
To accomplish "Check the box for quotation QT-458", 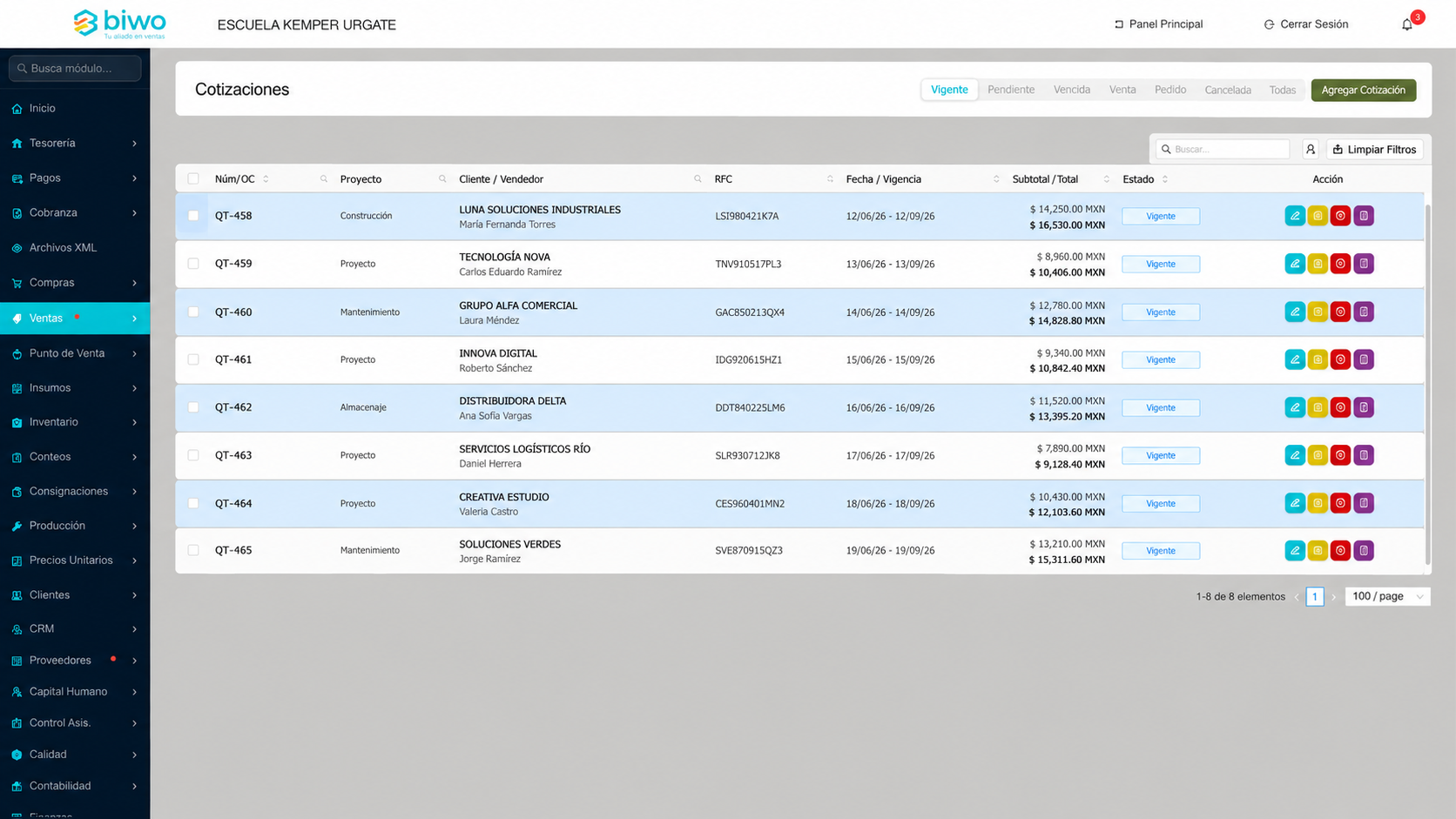I will coord(193,216).
